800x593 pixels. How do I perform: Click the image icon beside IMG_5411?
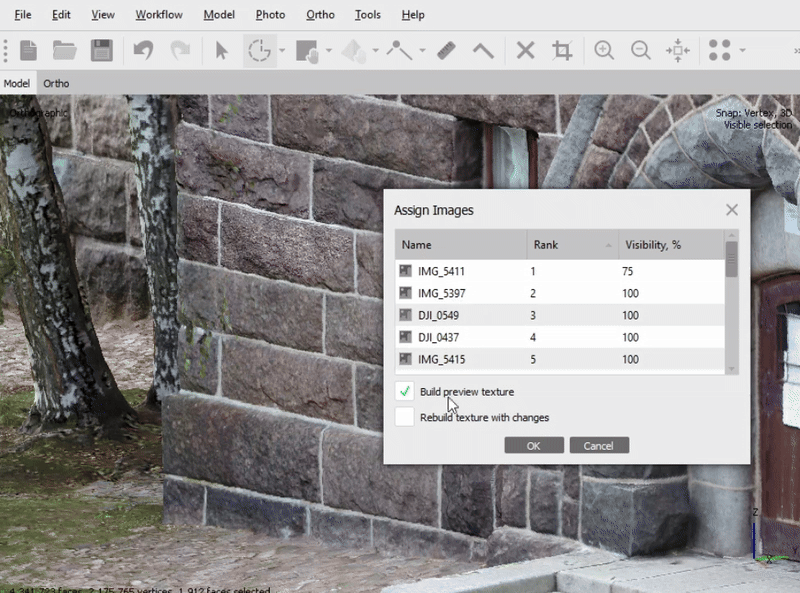point(406,270)
